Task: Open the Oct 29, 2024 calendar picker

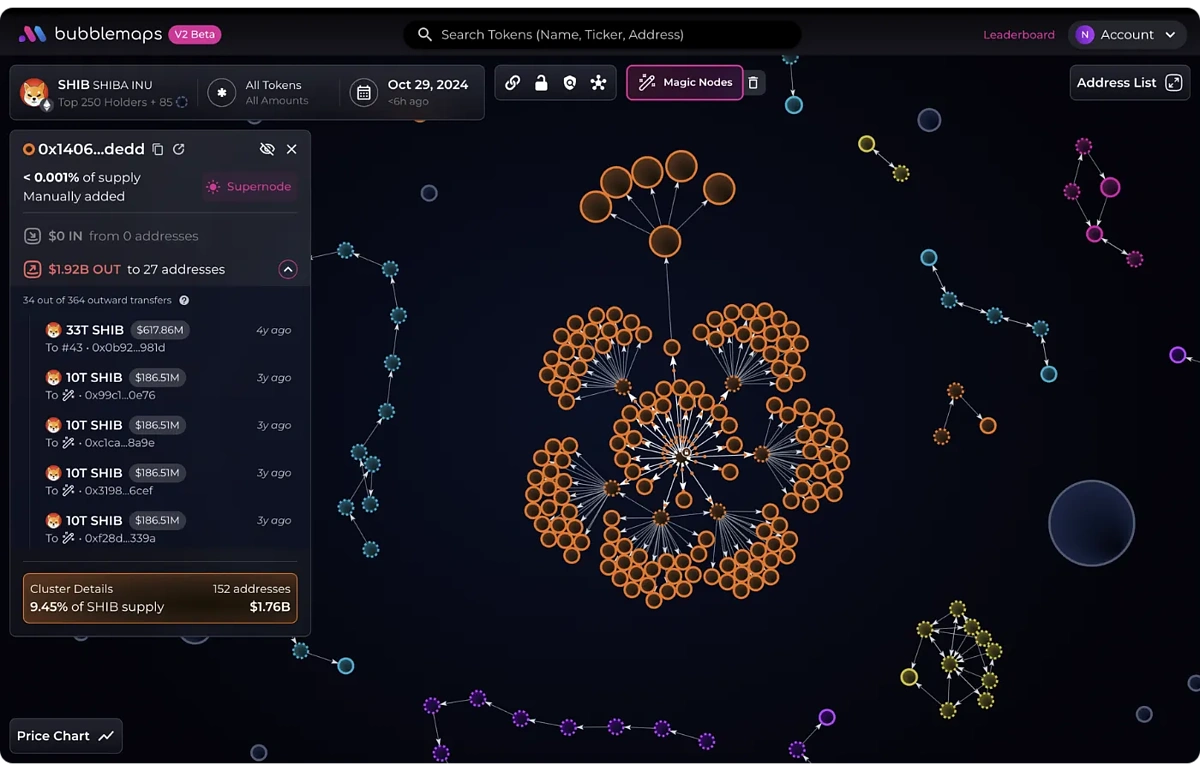Action: point(364,92)
